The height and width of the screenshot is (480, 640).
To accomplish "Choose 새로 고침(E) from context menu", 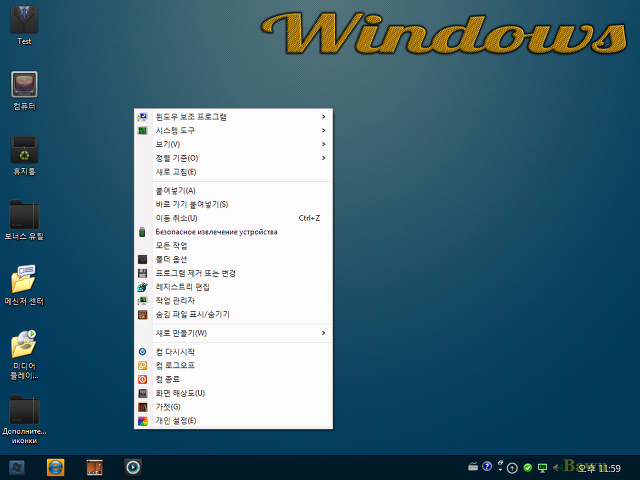I will [233, 172].
